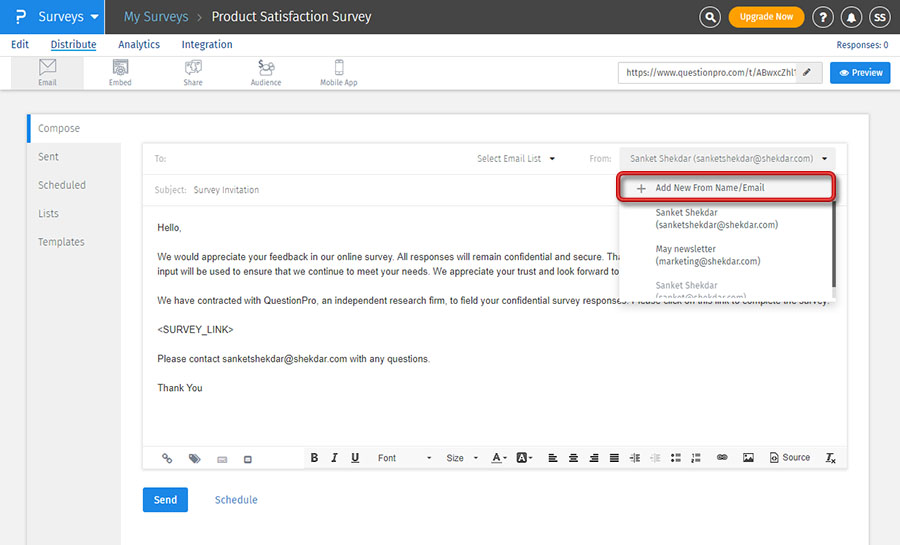Screen dimensions: 900x545
Task: Select the Embed distribution icon
Action: pyautogui.click(x=120, y=72)
